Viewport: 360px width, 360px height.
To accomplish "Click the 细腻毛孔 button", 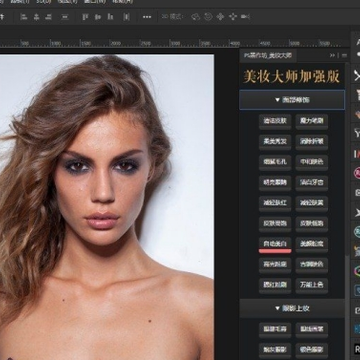I will (275, 162).
